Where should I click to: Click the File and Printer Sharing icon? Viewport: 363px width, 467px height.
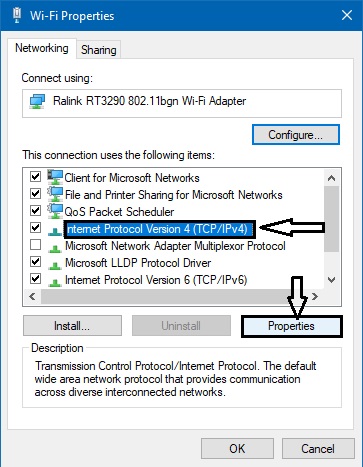coord(55,194)
